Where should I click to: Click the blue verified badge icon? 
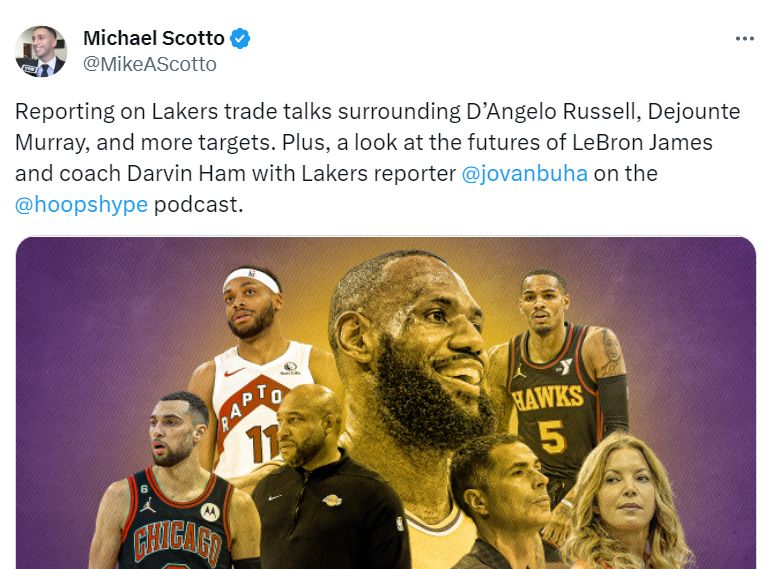pos(240,38)
